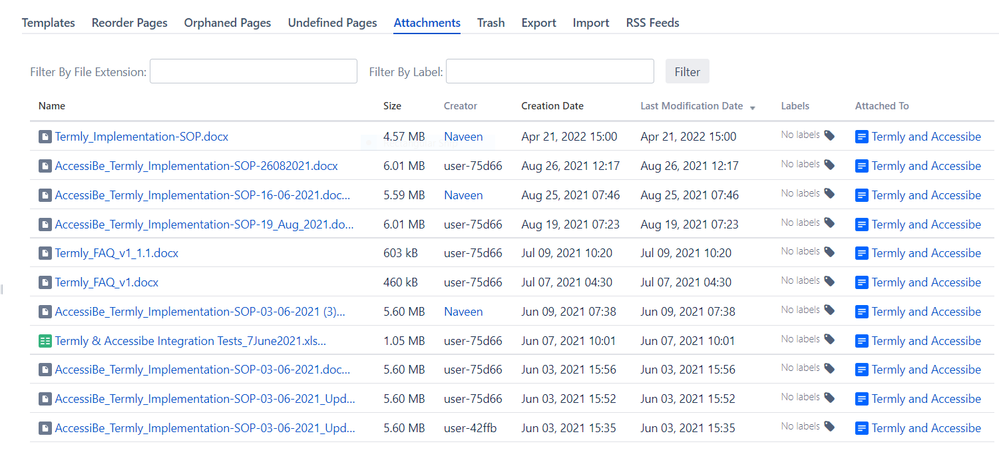Click page icon in Attached To for user-42ffb row
The width and height of the screenshot is (999, 459).
tap(861, 428)
